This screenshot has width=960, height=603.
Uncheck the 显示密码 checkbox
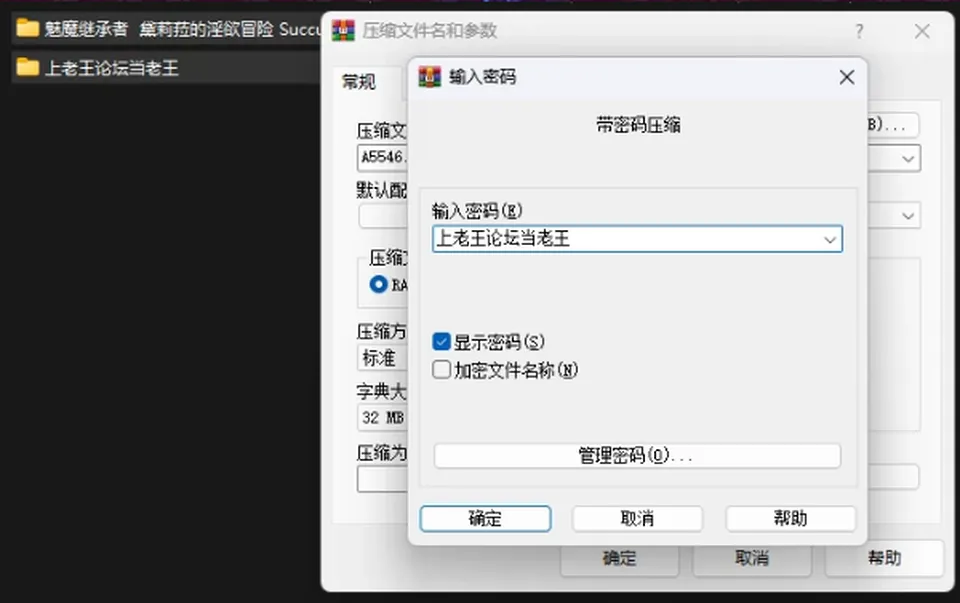[441, 342]
